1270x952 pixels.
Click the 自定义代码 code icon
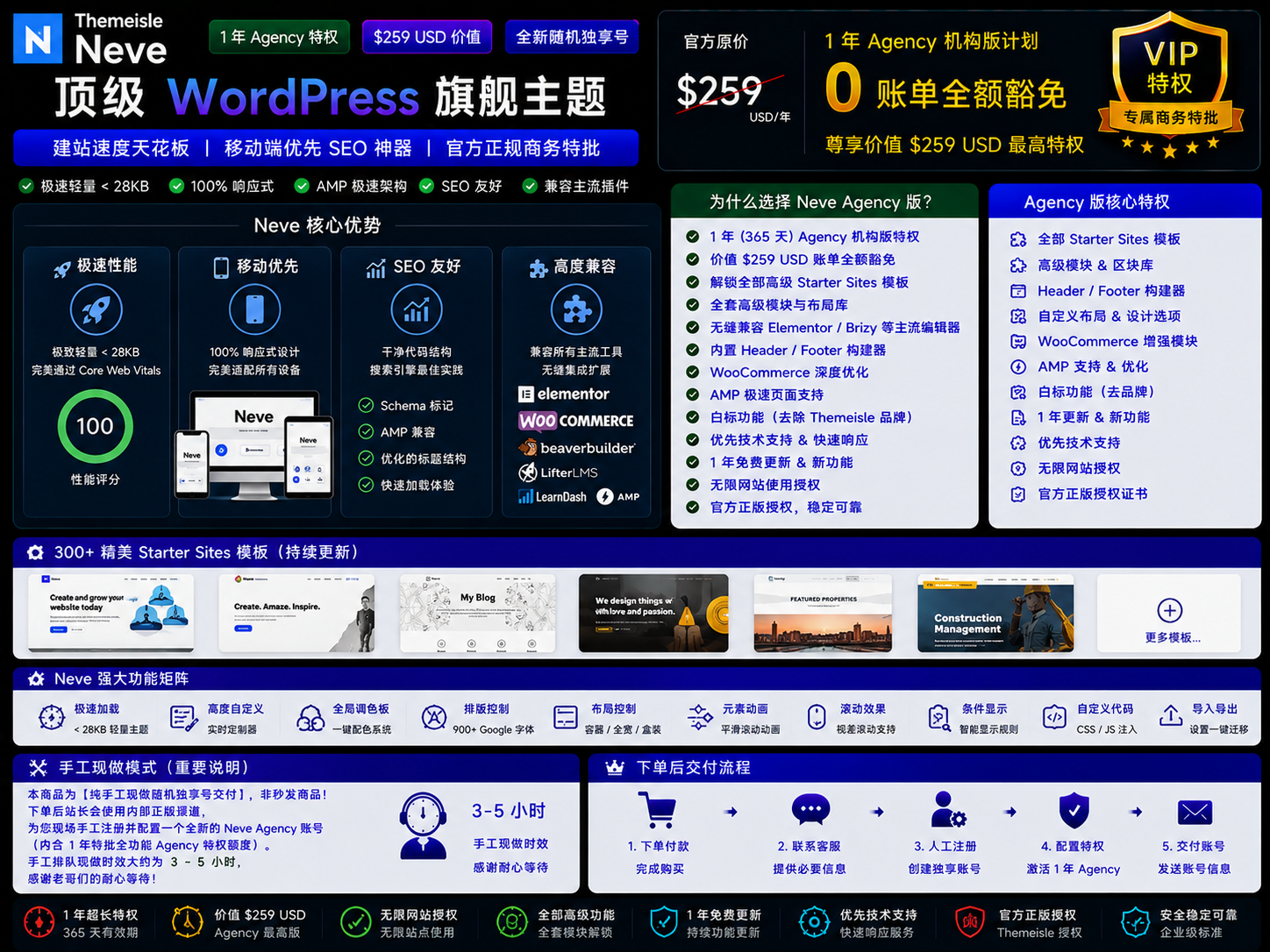(1054, 718)
